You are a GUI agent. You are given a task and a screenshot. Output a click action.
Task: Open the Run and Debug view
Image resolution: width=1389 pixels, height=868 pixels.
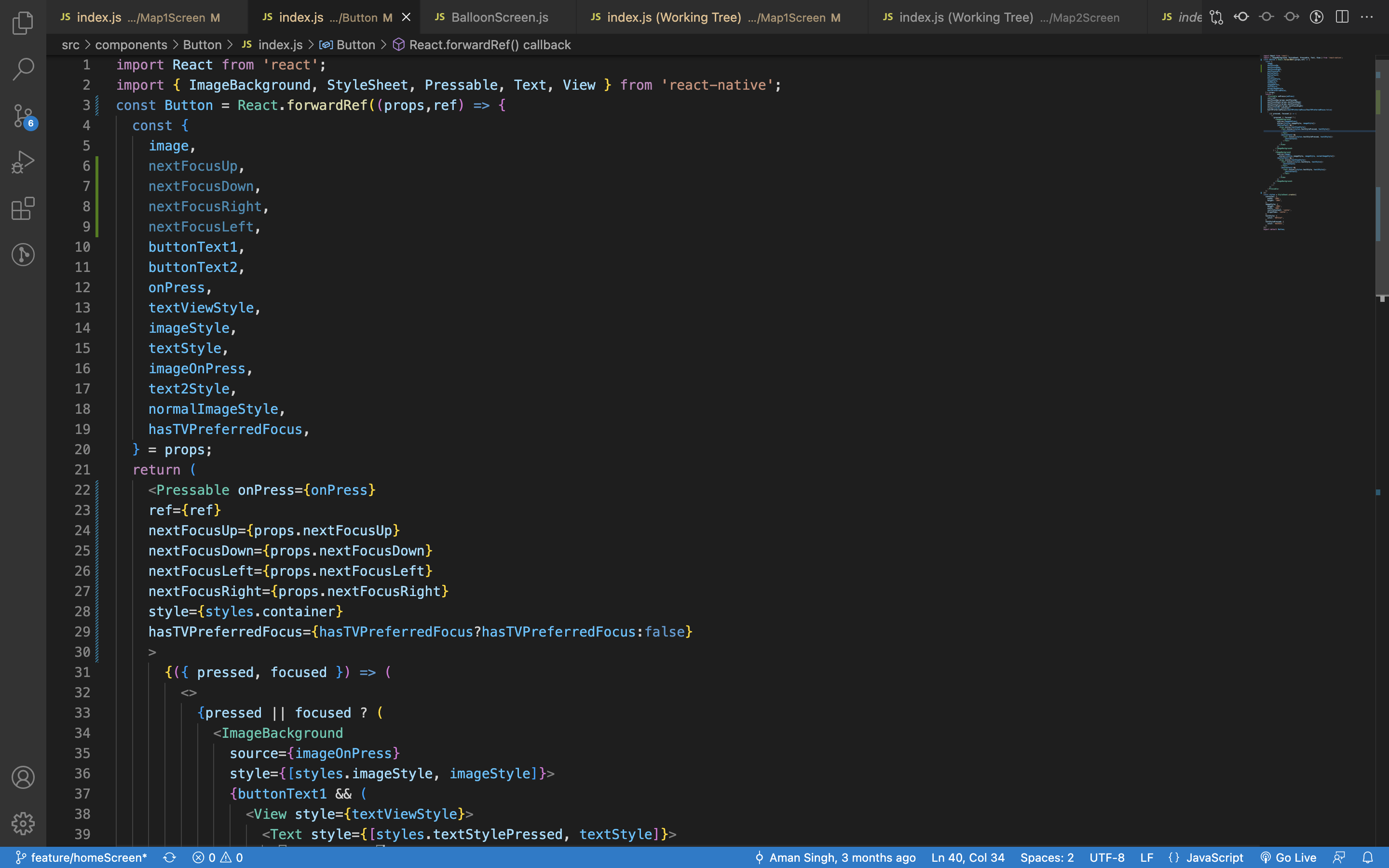coord(23,162)
